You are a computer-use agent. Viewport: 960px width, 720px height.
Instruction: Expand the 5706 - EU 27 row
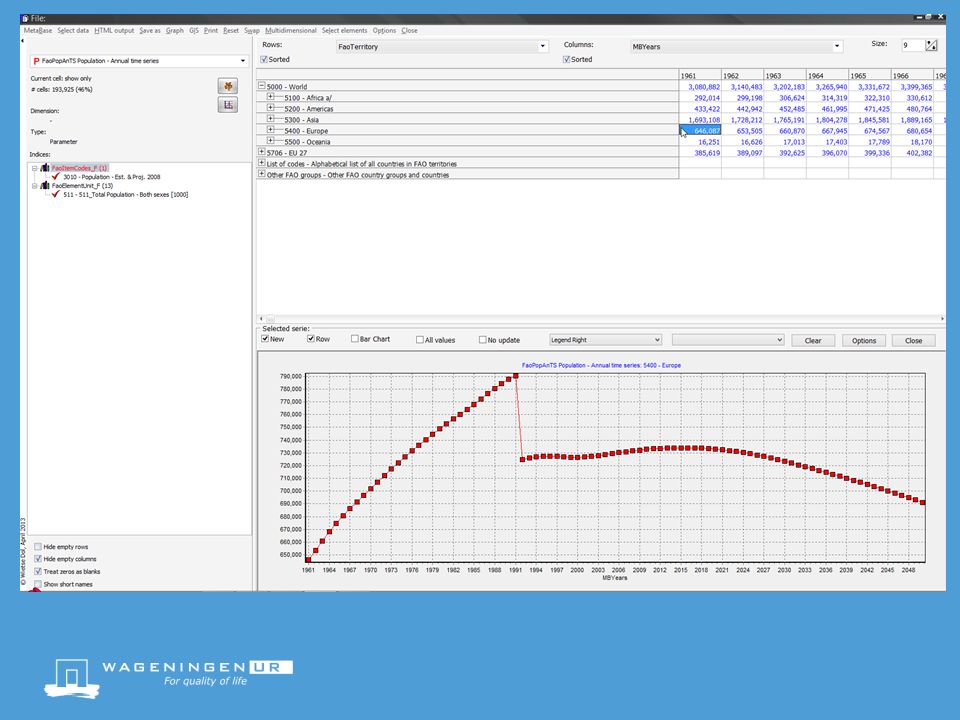[261, 152]
